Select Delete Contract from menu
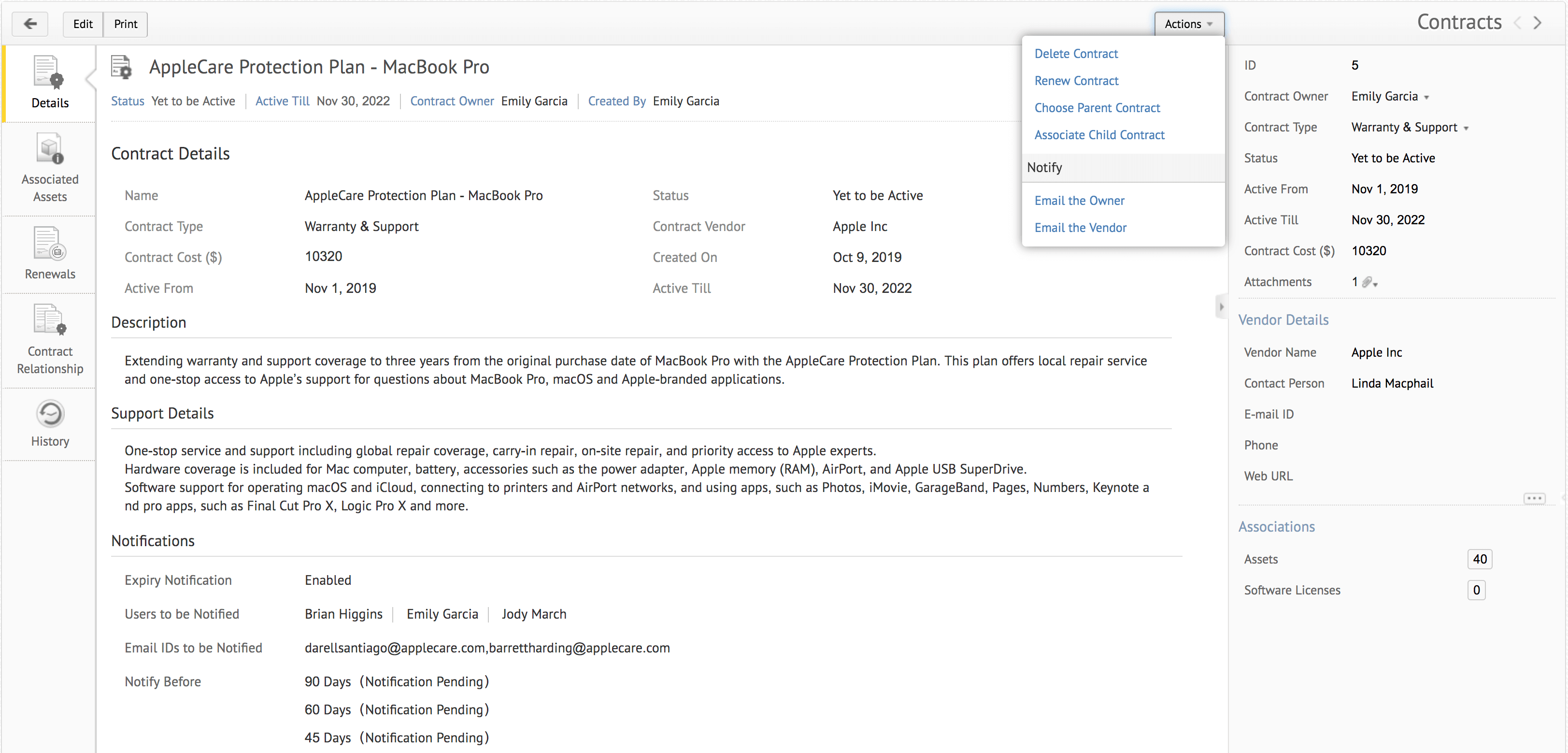The image size is (1568, 753). pos(1076,54)
